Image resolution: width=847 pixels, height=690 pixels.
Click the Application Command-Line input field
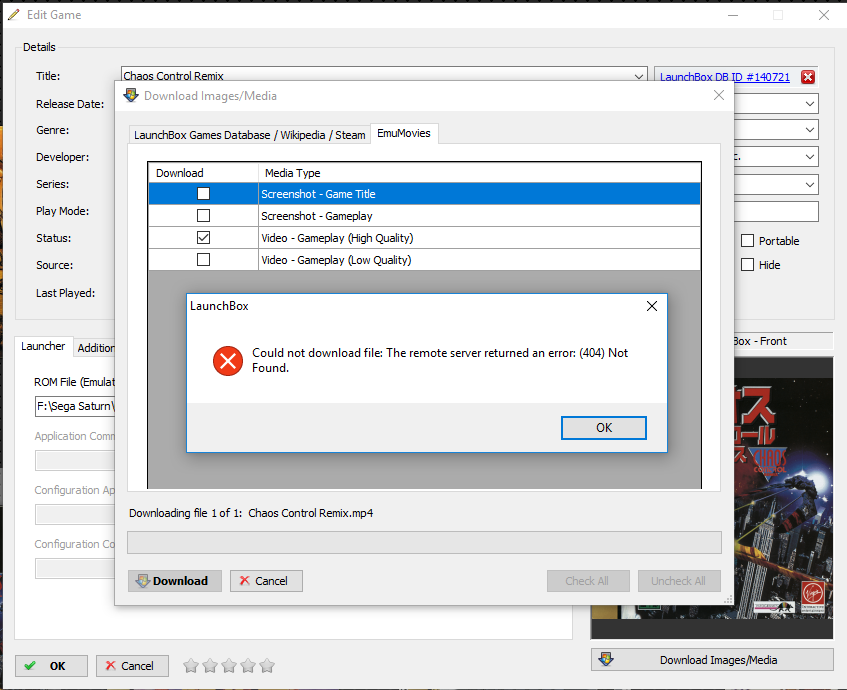point(75,460)
